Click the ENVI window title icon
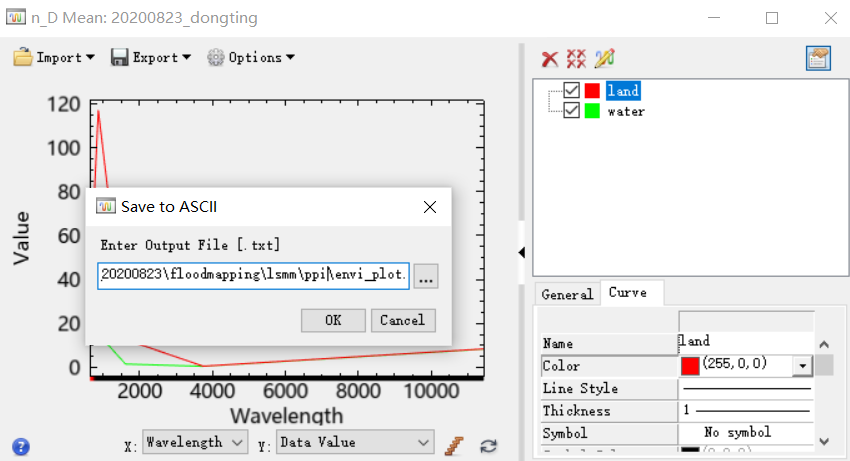Image resolution: width=850 pixels, height=461 pixels. (x=16, y=17)
